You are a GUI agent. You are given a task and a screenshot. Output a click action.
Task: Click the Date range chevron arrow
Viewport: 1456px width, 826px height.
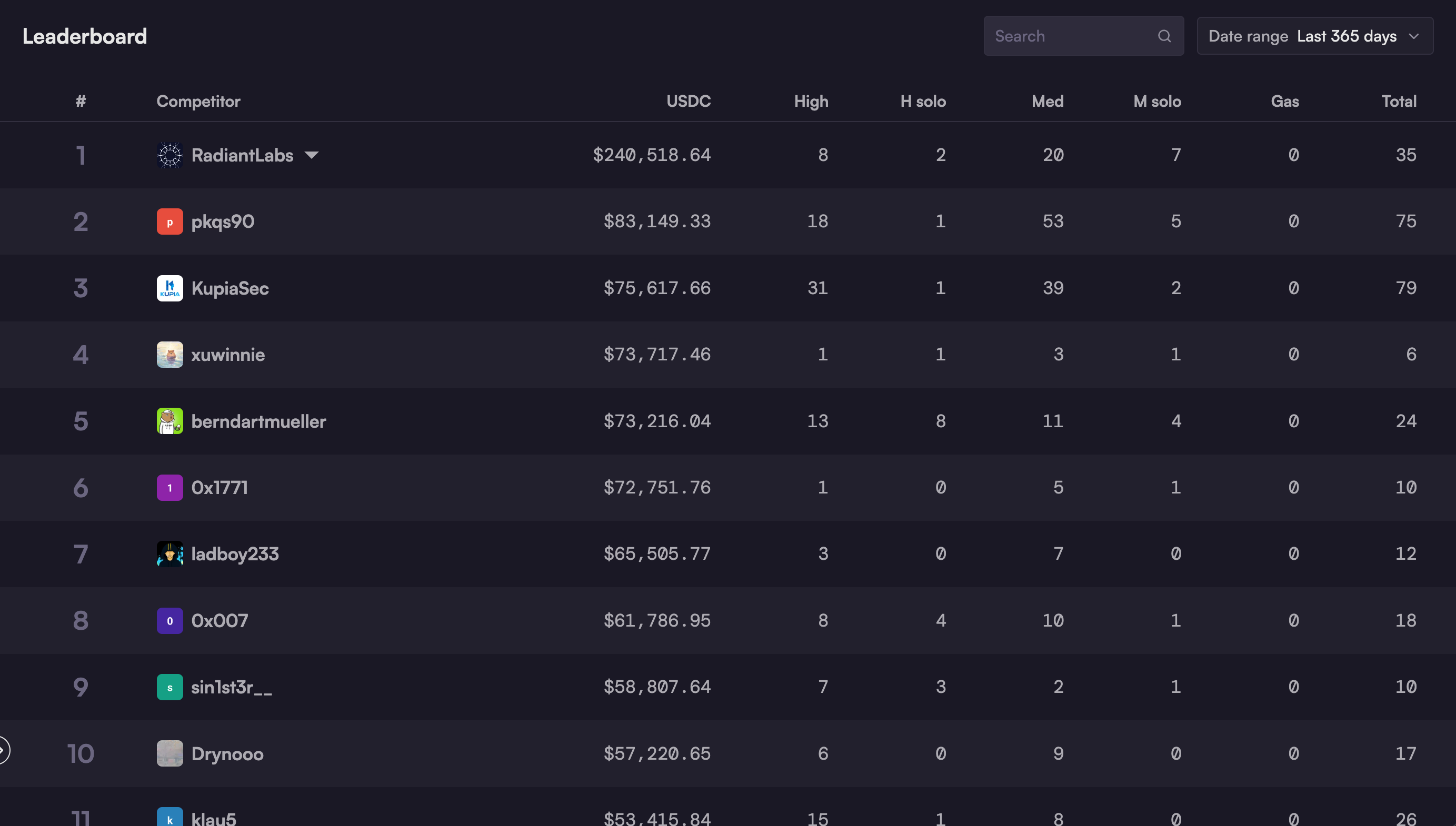click(x=1413, y=36)
